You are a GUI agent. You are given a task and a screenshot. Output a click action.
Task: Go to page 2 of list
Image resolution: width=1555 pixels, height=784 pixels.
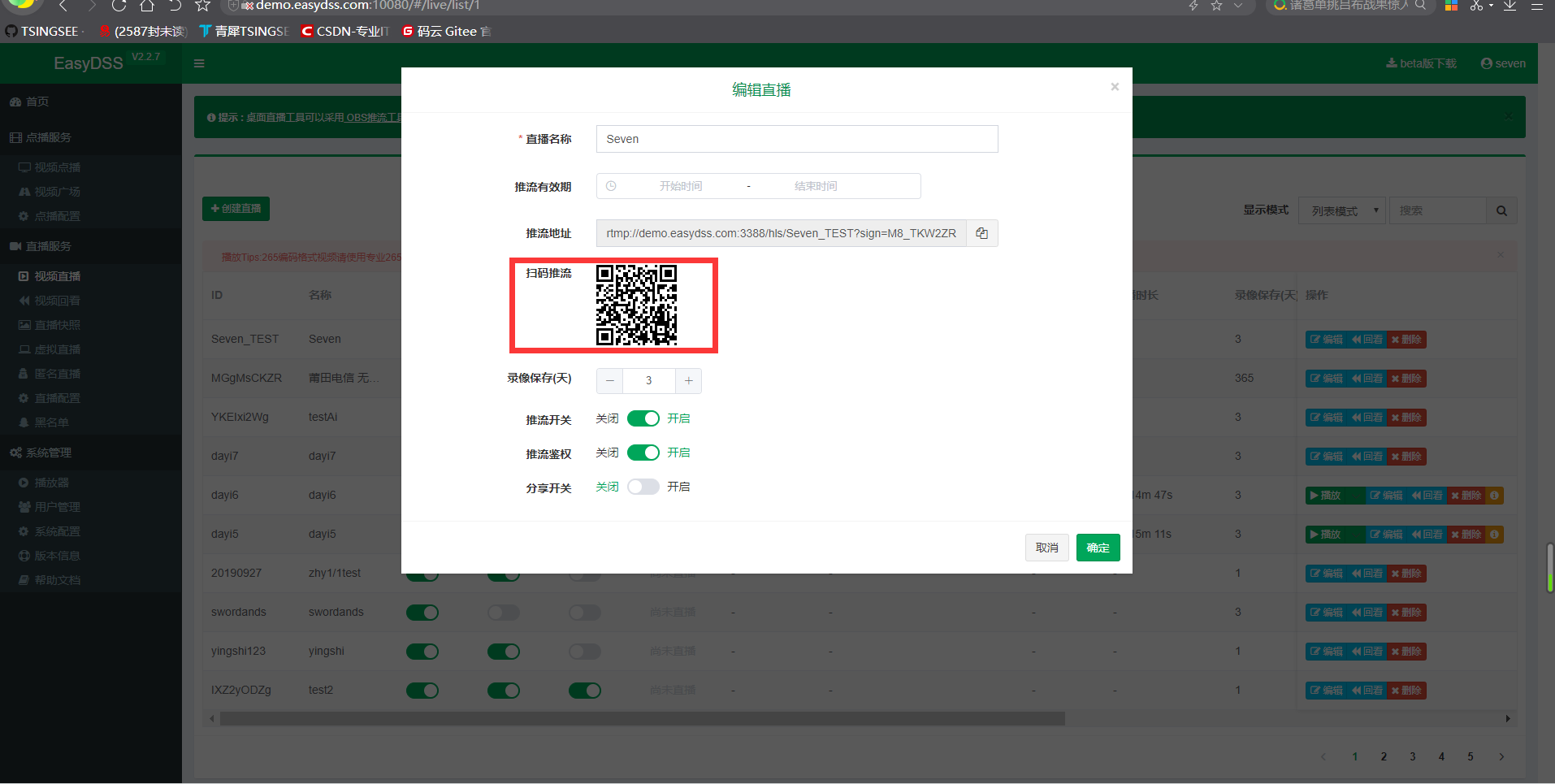[1384, 756]
